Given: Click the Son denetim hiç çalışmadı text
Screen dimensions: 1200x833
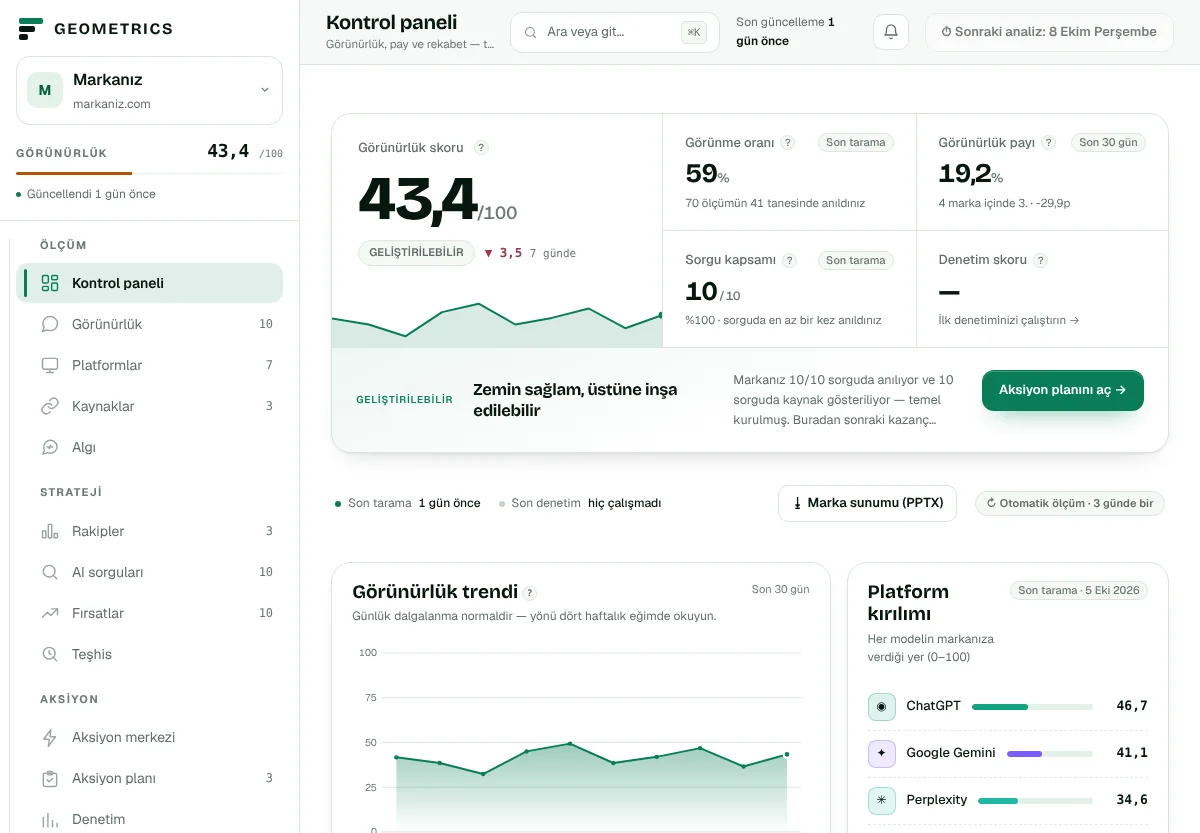Looking at the screenshot, I should (x=586, y=503).
